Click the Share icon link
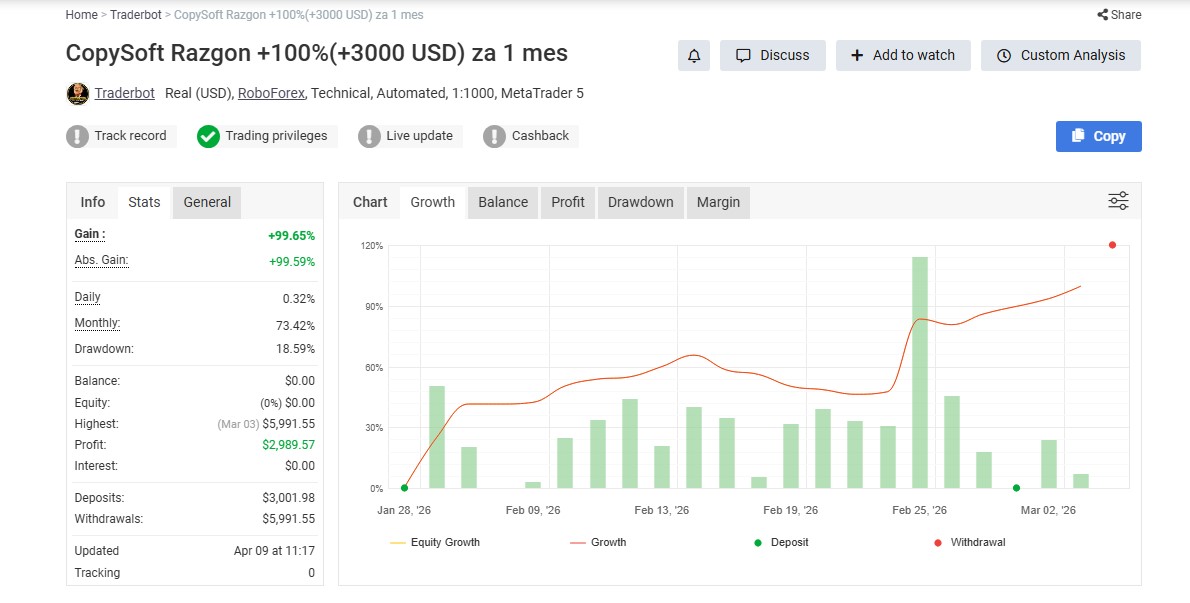The width and height of the screenshot is (1190, 603). click(1119, 14)
